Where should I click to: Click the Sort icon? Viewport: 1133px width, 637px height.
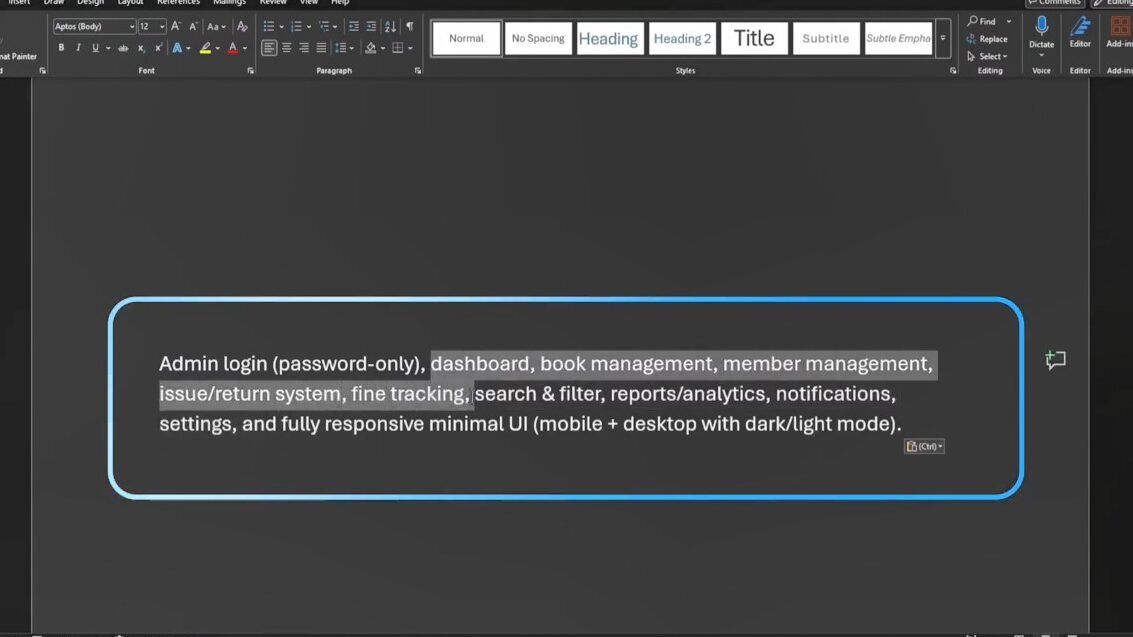(390, 27)
